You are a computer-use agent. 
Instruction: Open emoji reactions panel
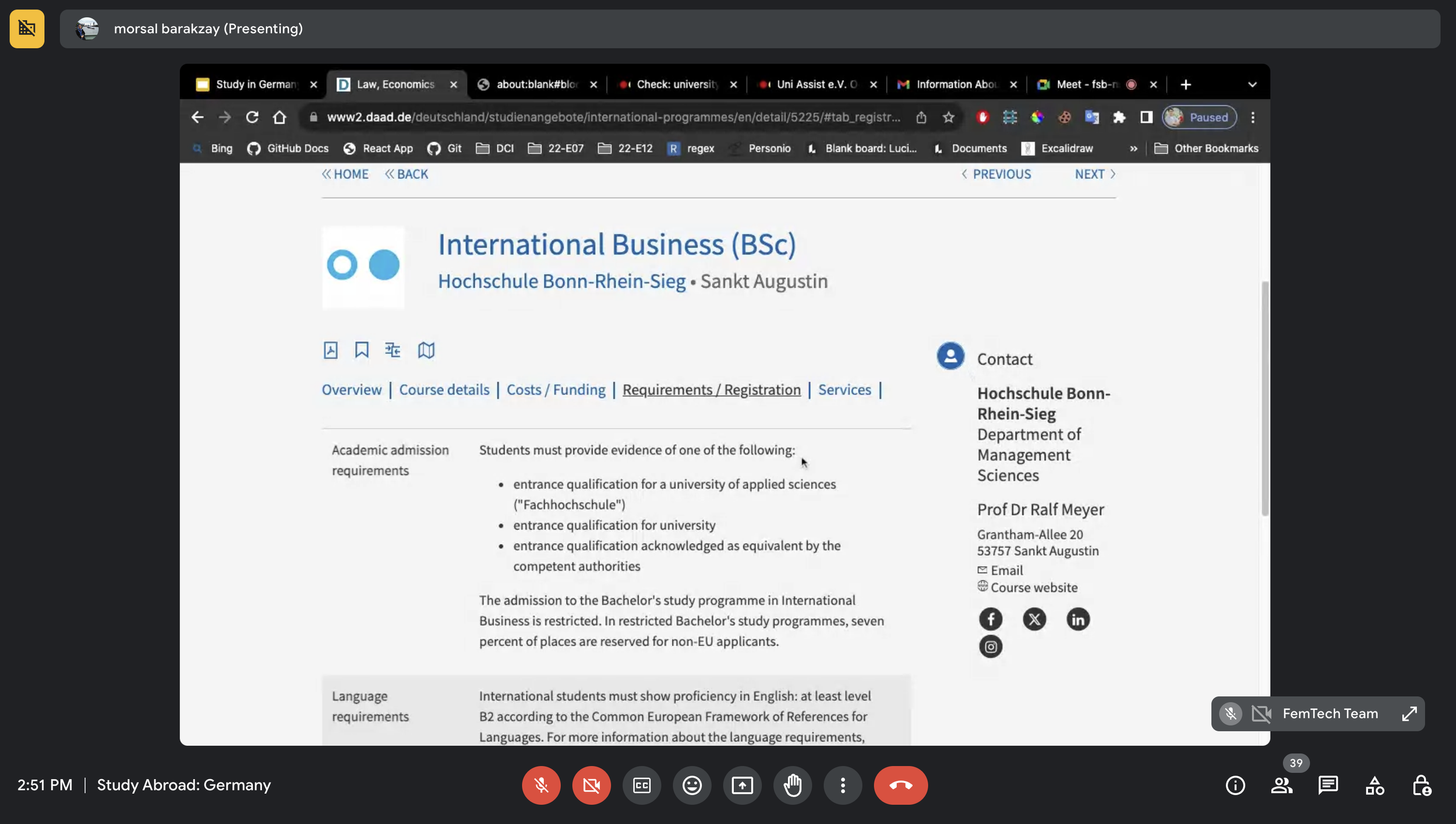pos(692,785)
